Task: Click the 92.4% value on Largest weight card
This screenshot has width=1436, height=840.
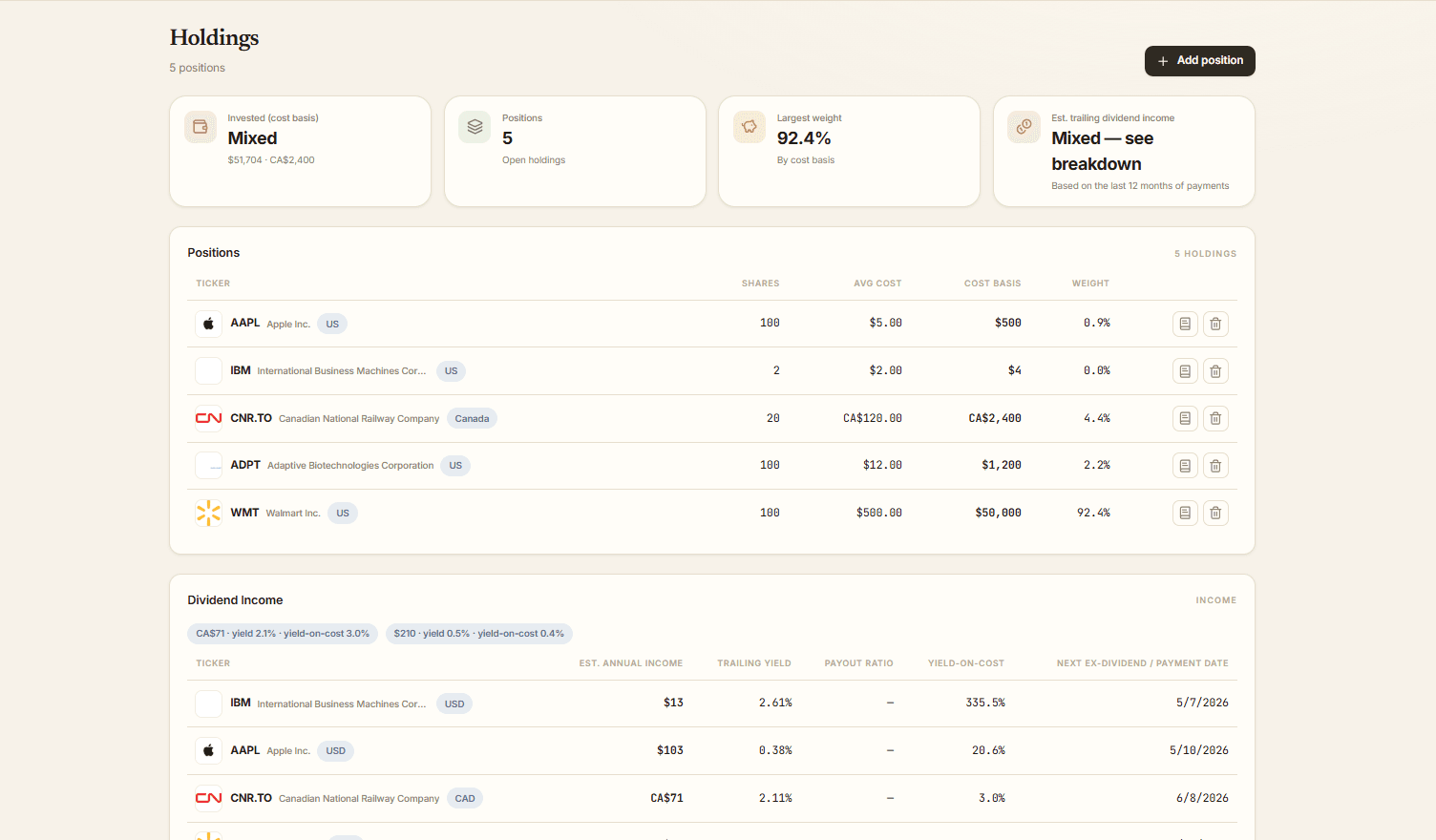Action: (804, 138)
